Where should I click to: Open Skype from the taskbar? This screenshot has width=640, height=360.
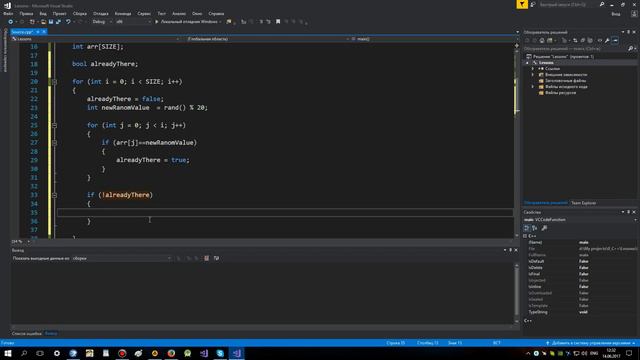[220, 353]
